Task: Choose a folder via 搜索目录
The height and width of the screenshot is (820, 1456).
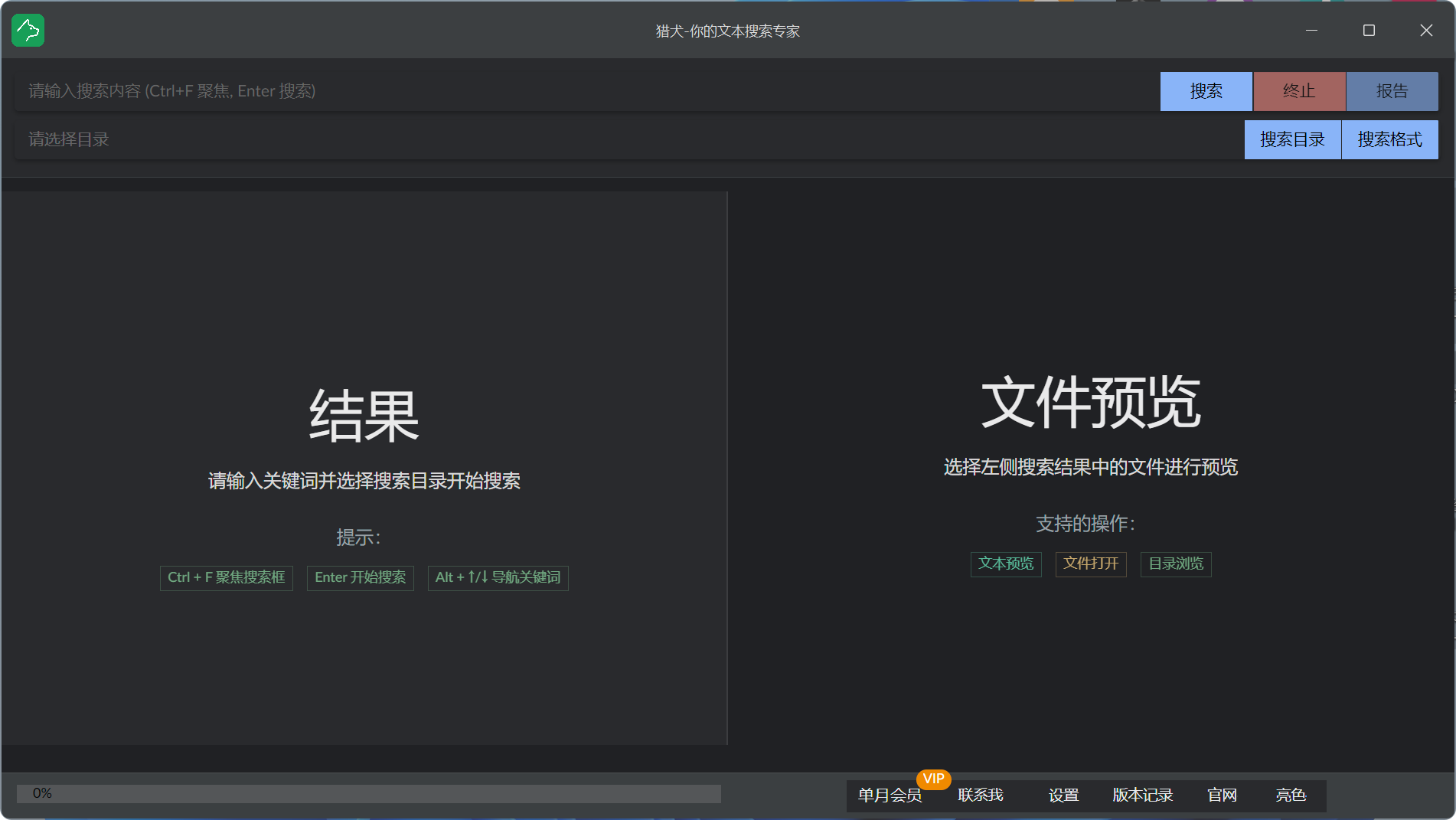Action: click(x=1292, y=140)
